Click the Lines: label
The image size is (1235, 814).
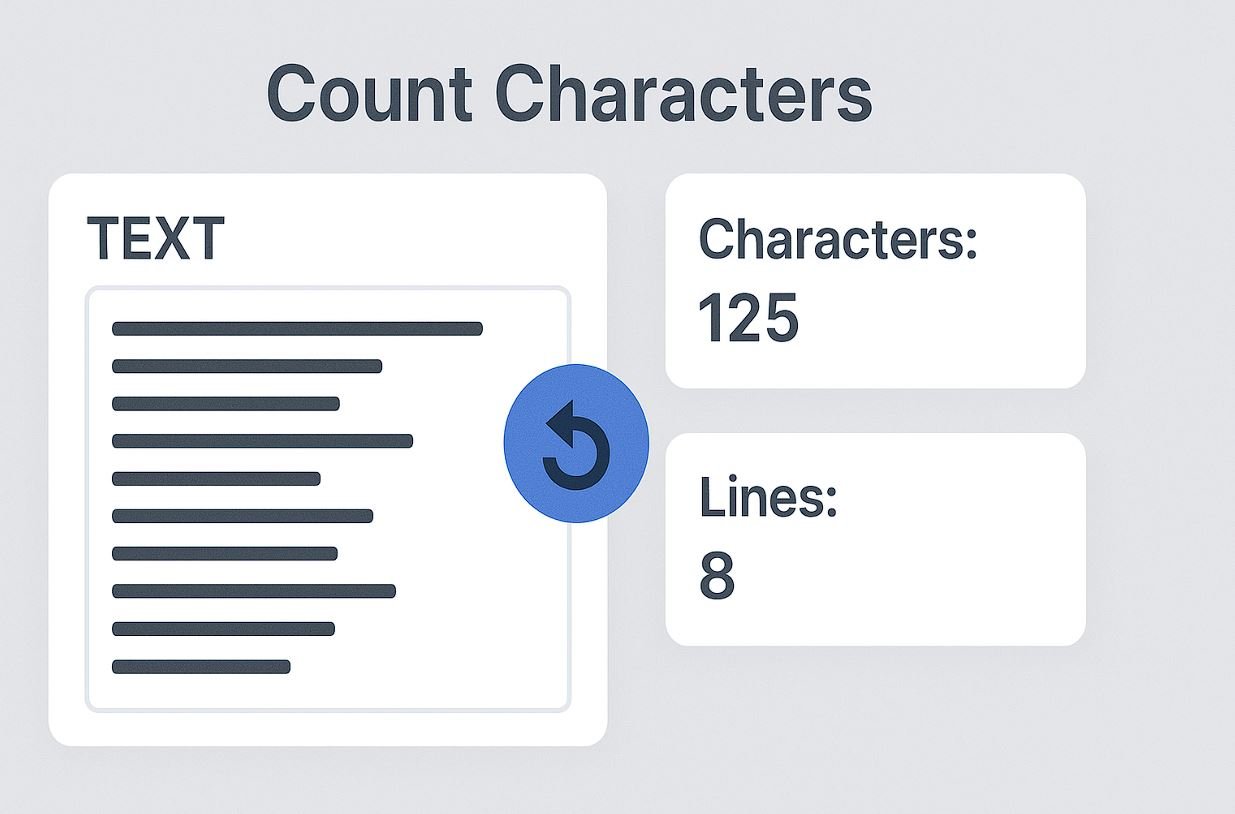tap(768, 497)
